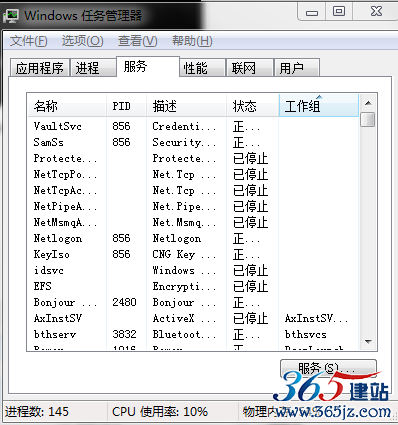Screen dimensions: 398x425
Task: Switch to the 应用程序 tab
Action: tap(40, 68)
